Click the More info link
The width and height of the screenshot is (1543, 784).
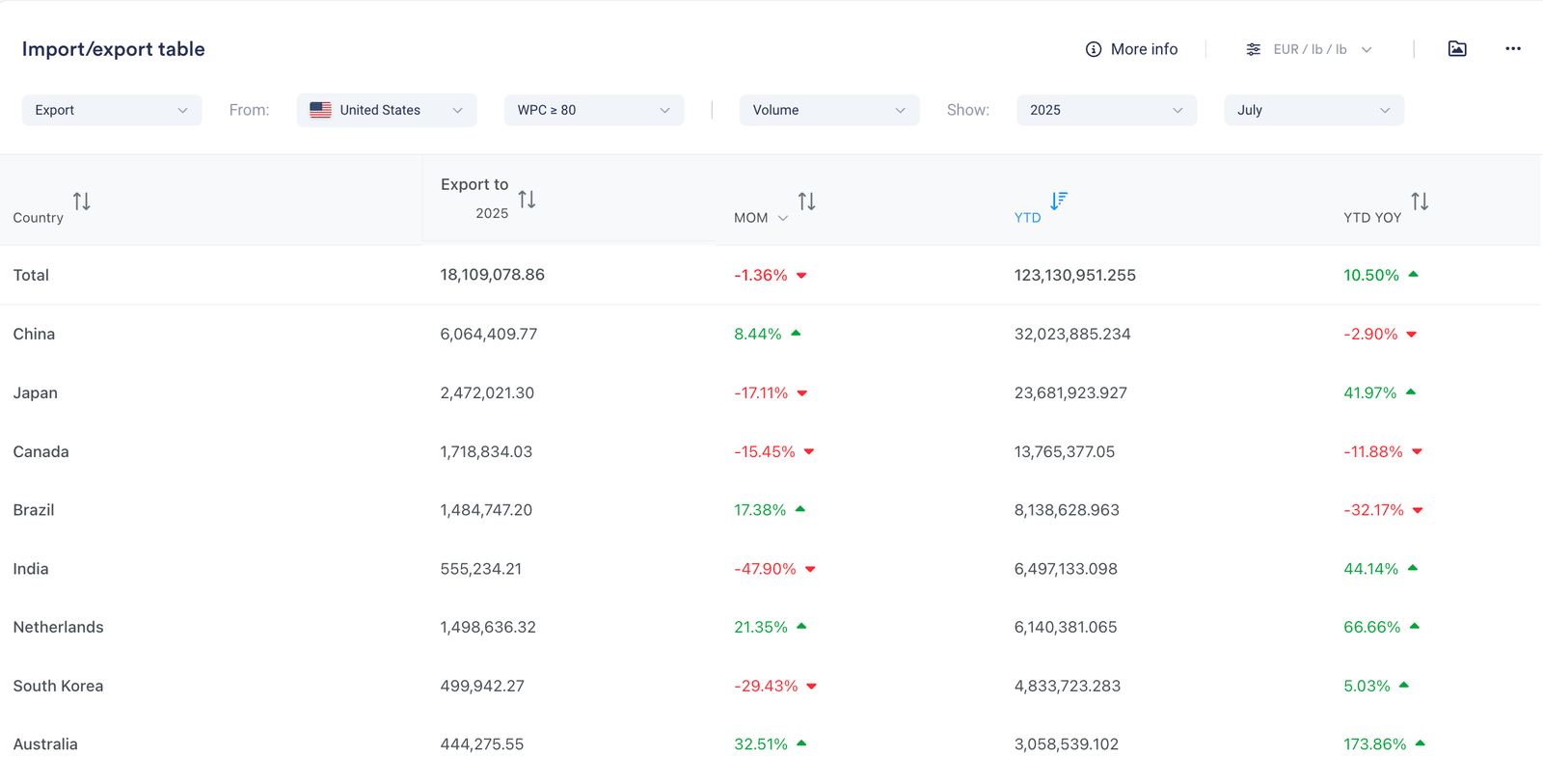coord(1144,49)
